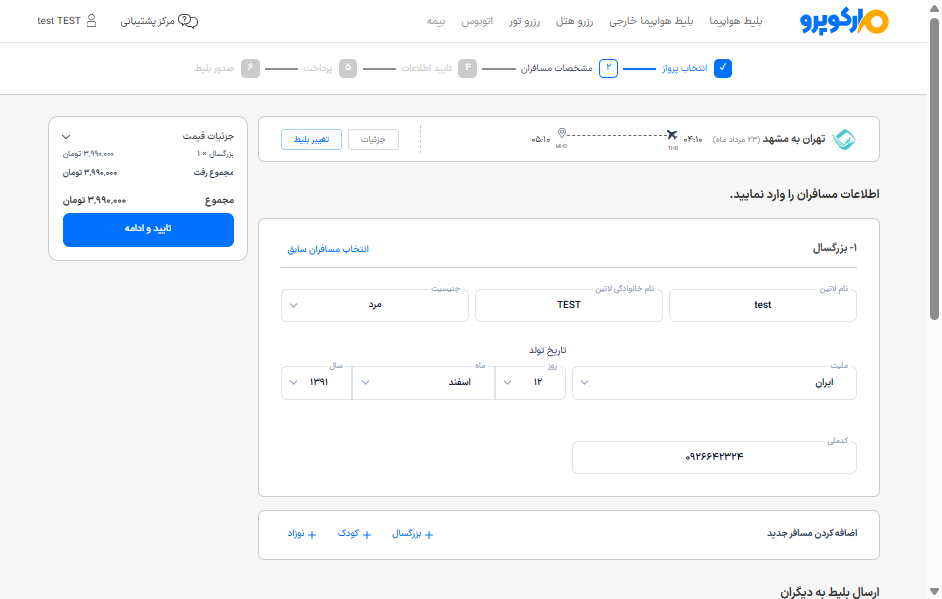This screenshot has height=599, width=942.
Task: Click the user profile icon beside test TEST
Action: point(91,20)
